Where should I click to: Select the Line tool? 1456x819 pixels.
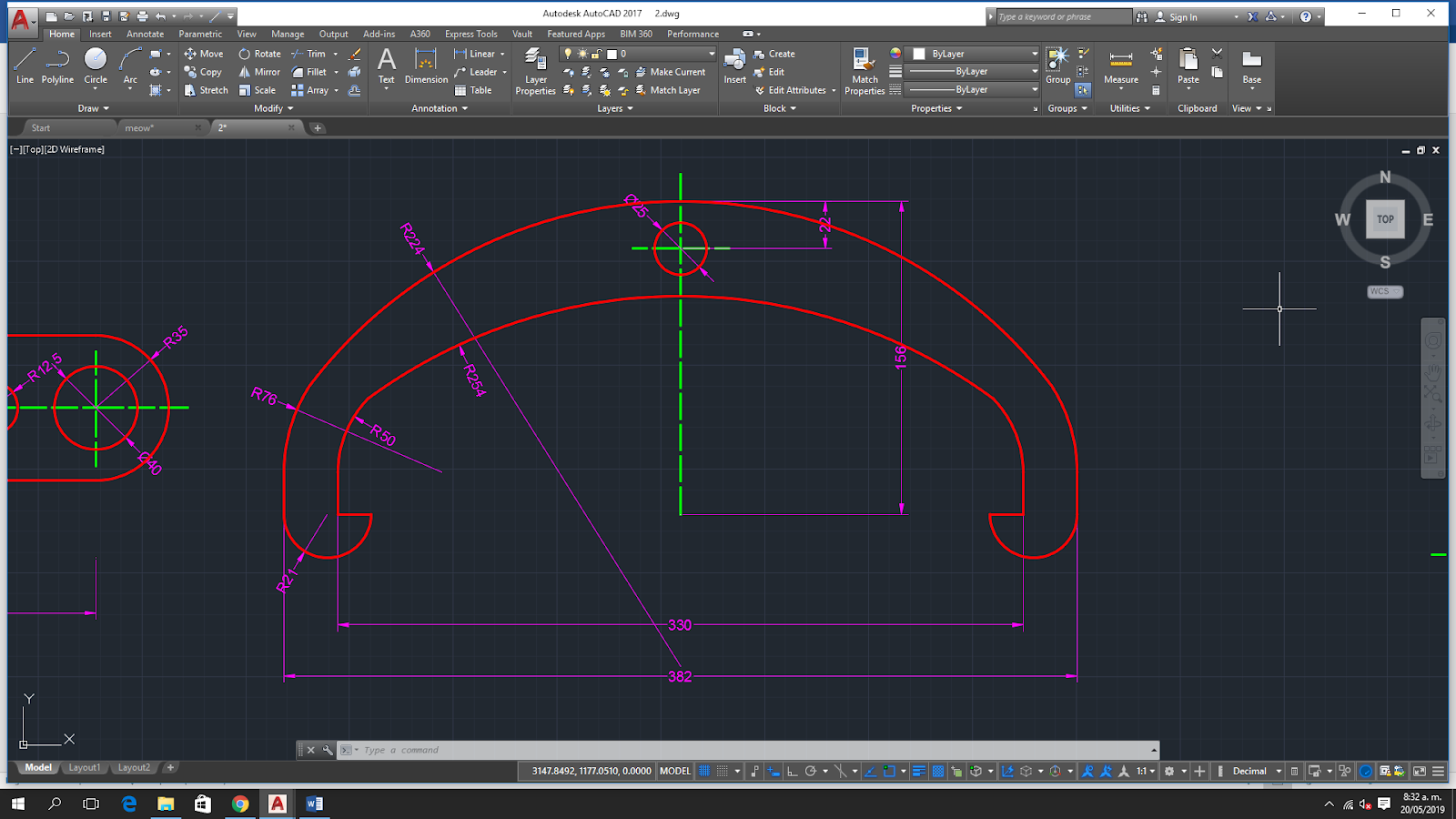click(25, 64)
